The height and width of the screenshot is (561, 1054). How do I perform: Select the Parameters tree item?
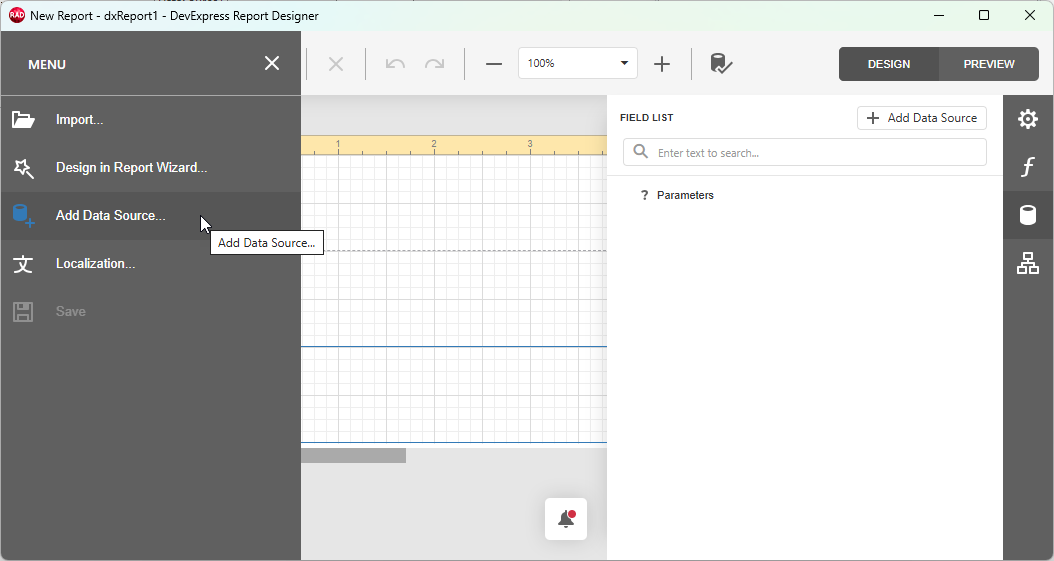tap(685, 196)
